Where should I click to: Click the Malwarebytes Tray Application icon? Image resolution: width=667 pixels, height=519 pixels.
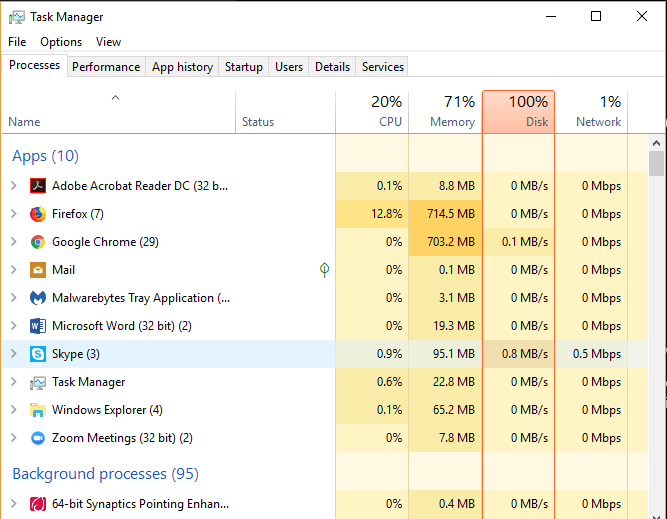(38, 298)
